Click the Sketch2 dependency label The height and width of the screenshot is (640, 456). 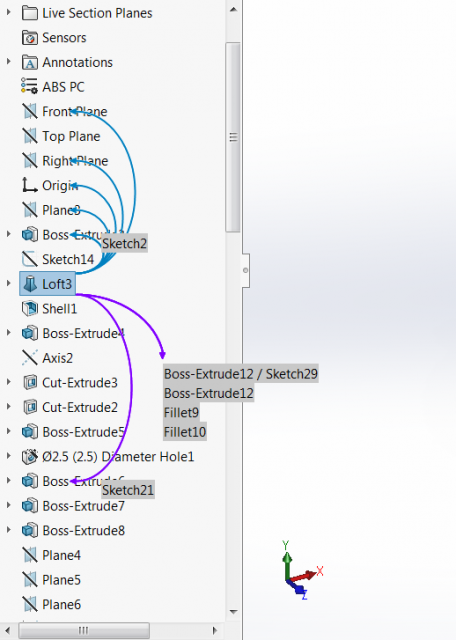(x=124, y=243)
